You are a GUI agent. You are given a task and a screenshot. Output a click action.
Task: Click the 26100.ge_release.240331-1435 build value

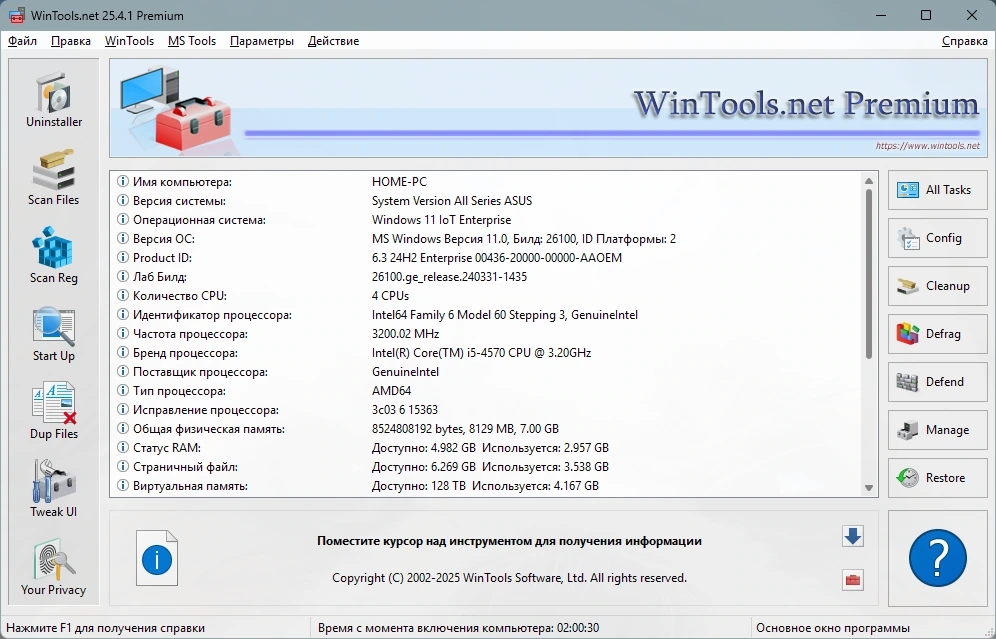[449, 277]
